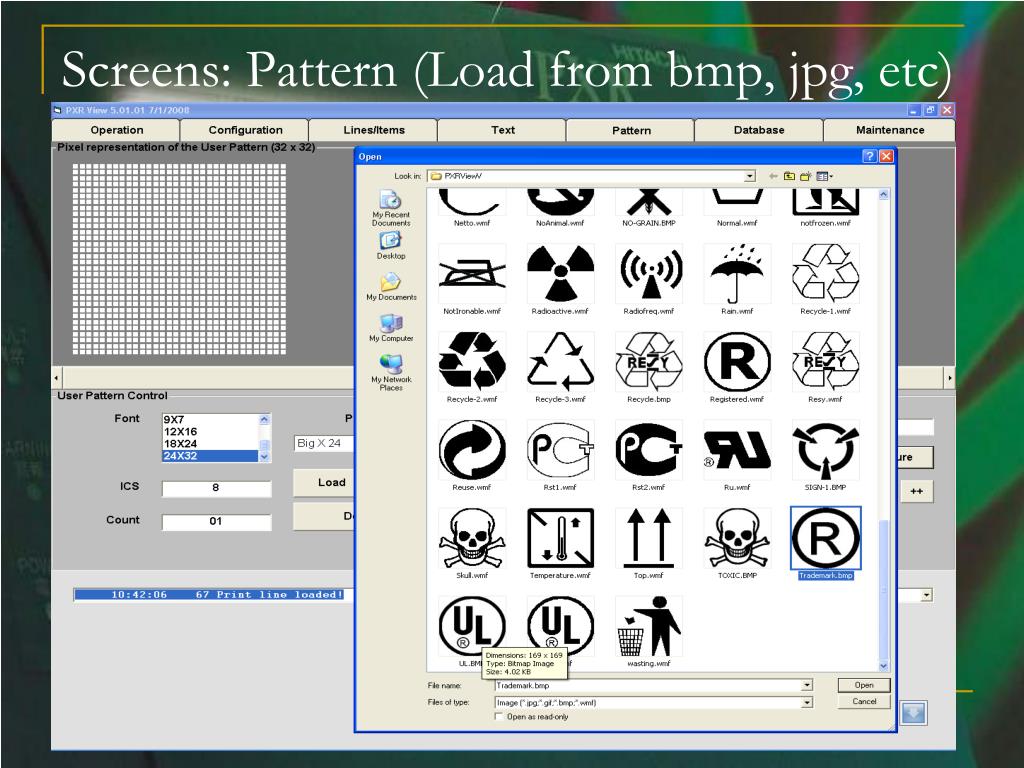Select the Radioactive.wmf symbol file
The height and width of the screenshot is (768, 1024).
coord(560,280)
